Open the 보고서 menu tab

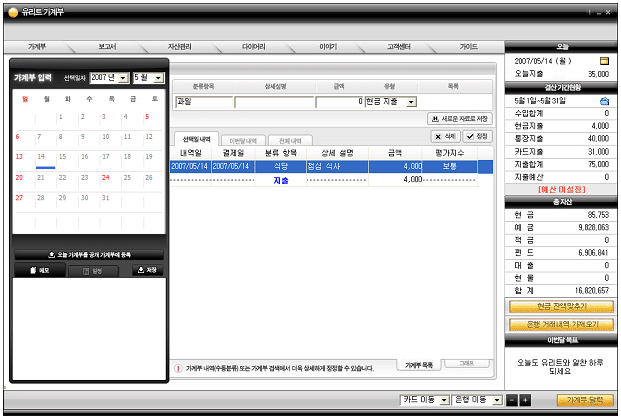[x=108, y=47]
